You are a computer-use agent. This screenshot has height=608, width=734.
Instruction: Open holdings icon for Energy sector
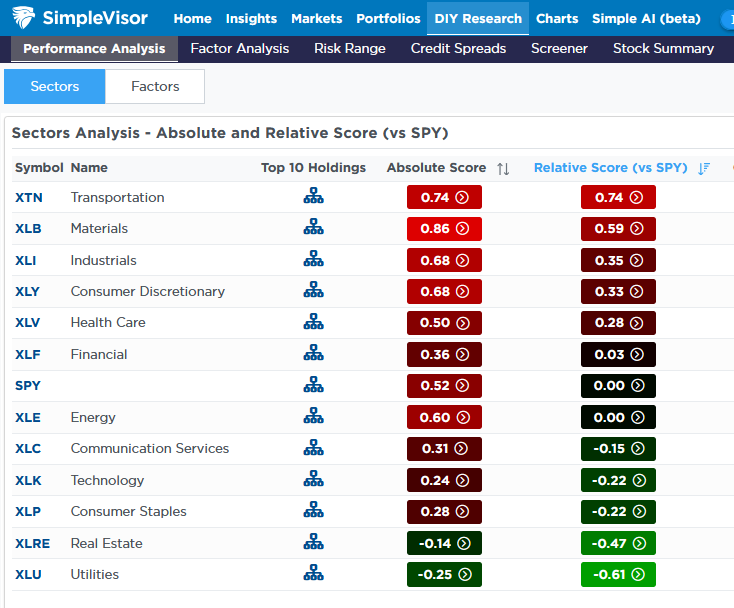coord(313,417)
